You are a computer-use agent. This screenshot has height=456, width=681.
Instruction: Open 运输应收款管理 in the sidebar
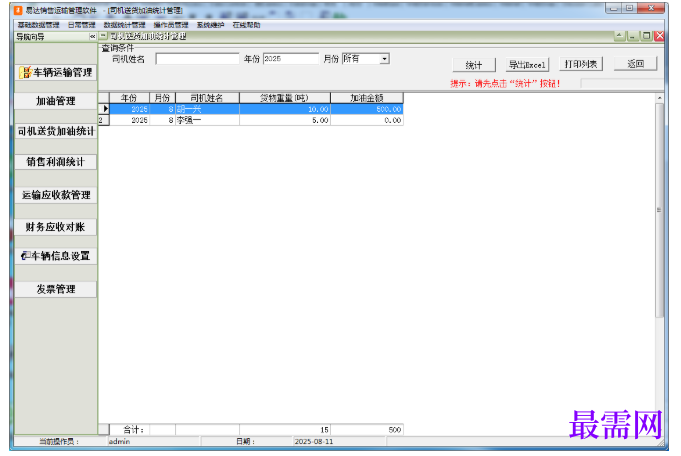coord(56,195)
